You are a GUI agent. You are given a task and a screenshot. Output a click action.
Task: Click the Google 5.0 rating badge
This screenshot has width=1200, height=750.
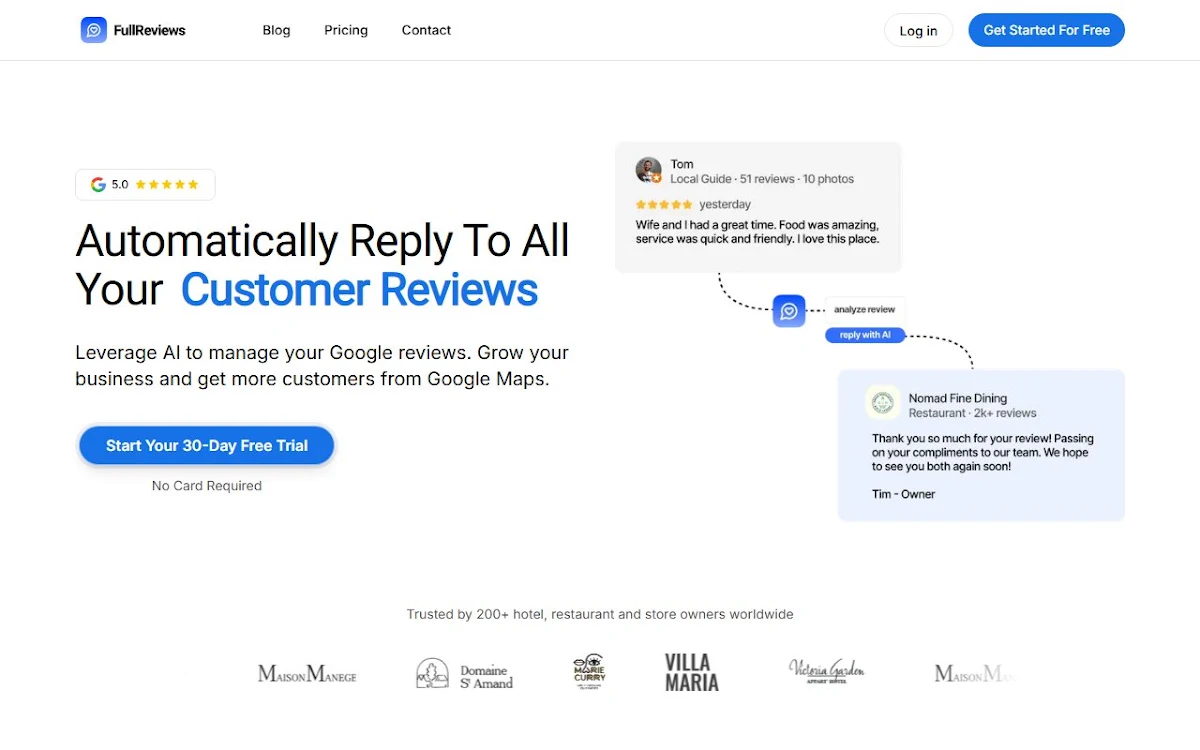click(145, 184)
